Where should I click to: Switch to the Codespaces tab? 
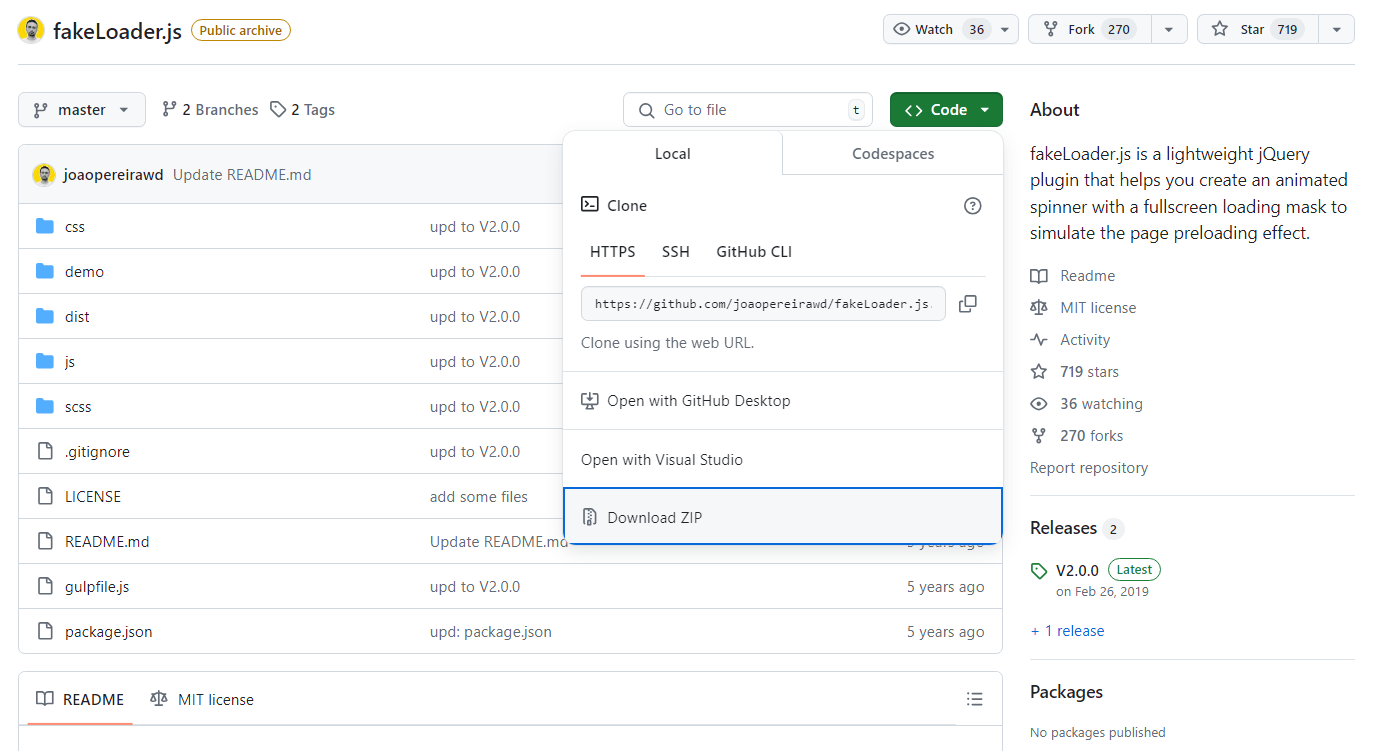pos(893,154)
